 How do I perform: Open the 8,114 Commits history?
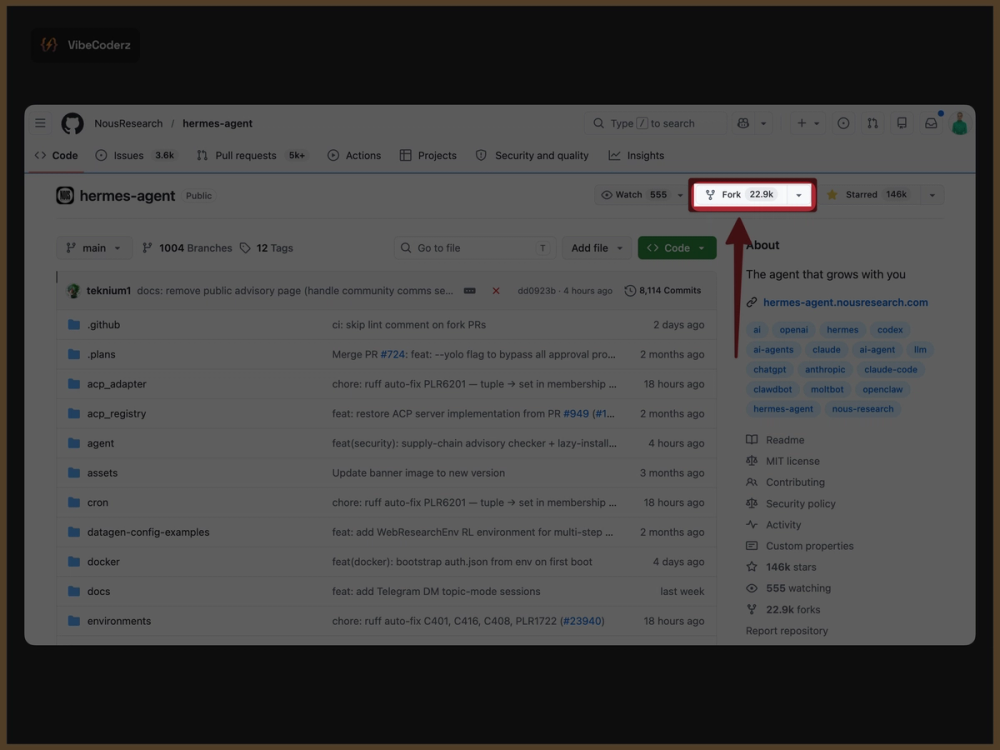coord(663,291)
